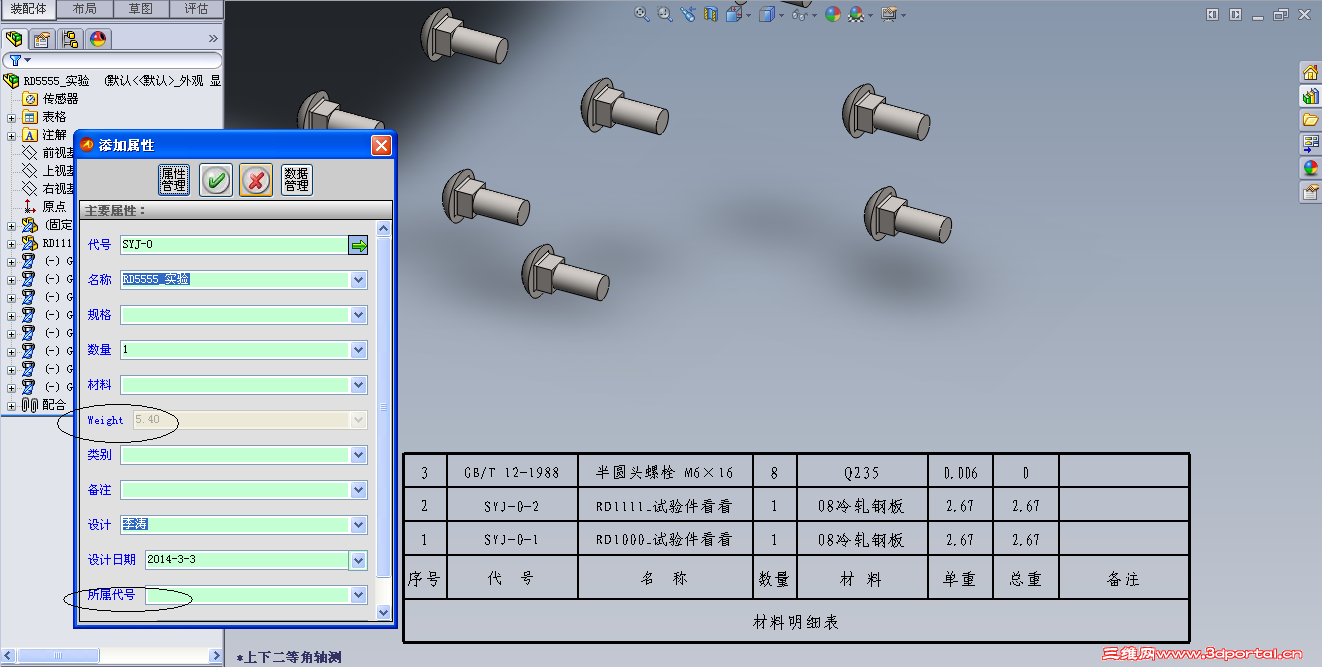Screen dimensions: 1322x667
Task: Switch to ConfigurationManager panel tab
Action: click(x=70, y=39)
